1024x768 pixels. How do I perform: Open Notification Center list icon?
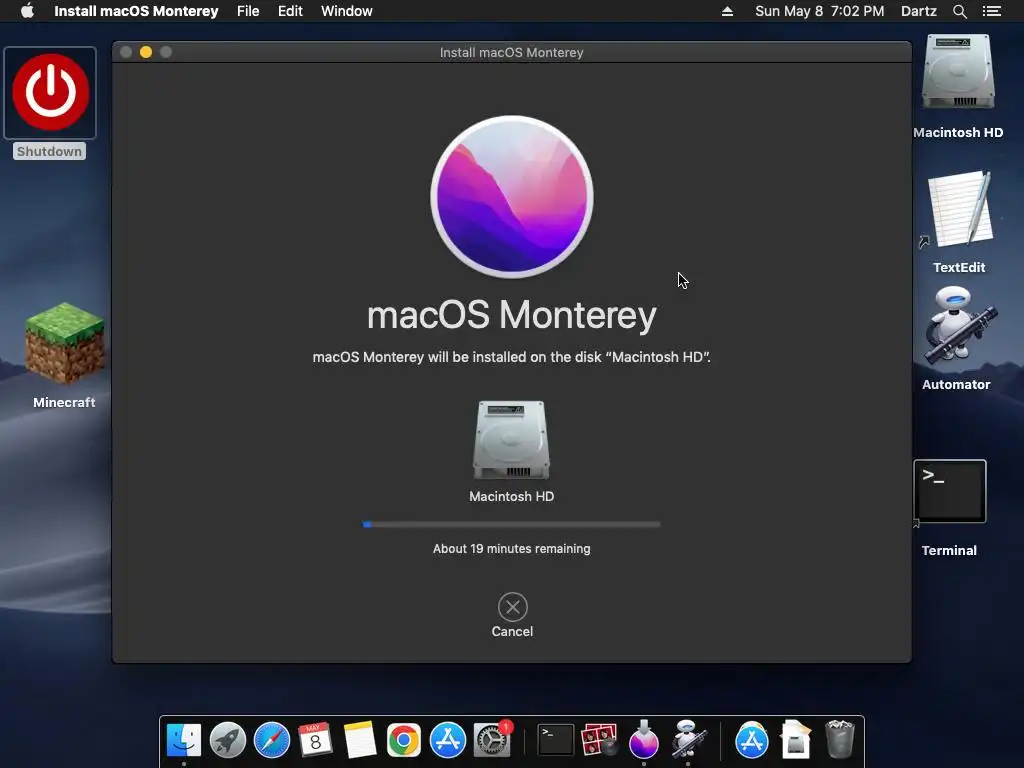[991, 11]
